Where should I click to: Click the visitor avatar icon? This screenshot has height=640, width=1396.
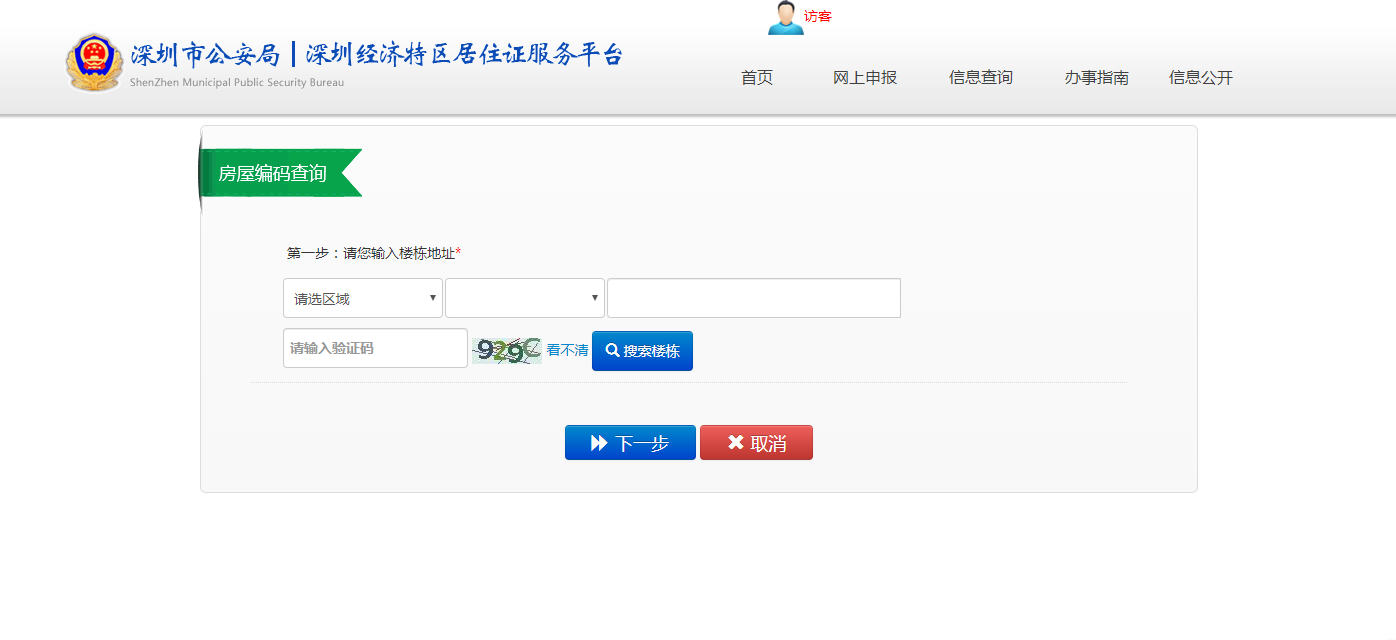tap(785, 17)
